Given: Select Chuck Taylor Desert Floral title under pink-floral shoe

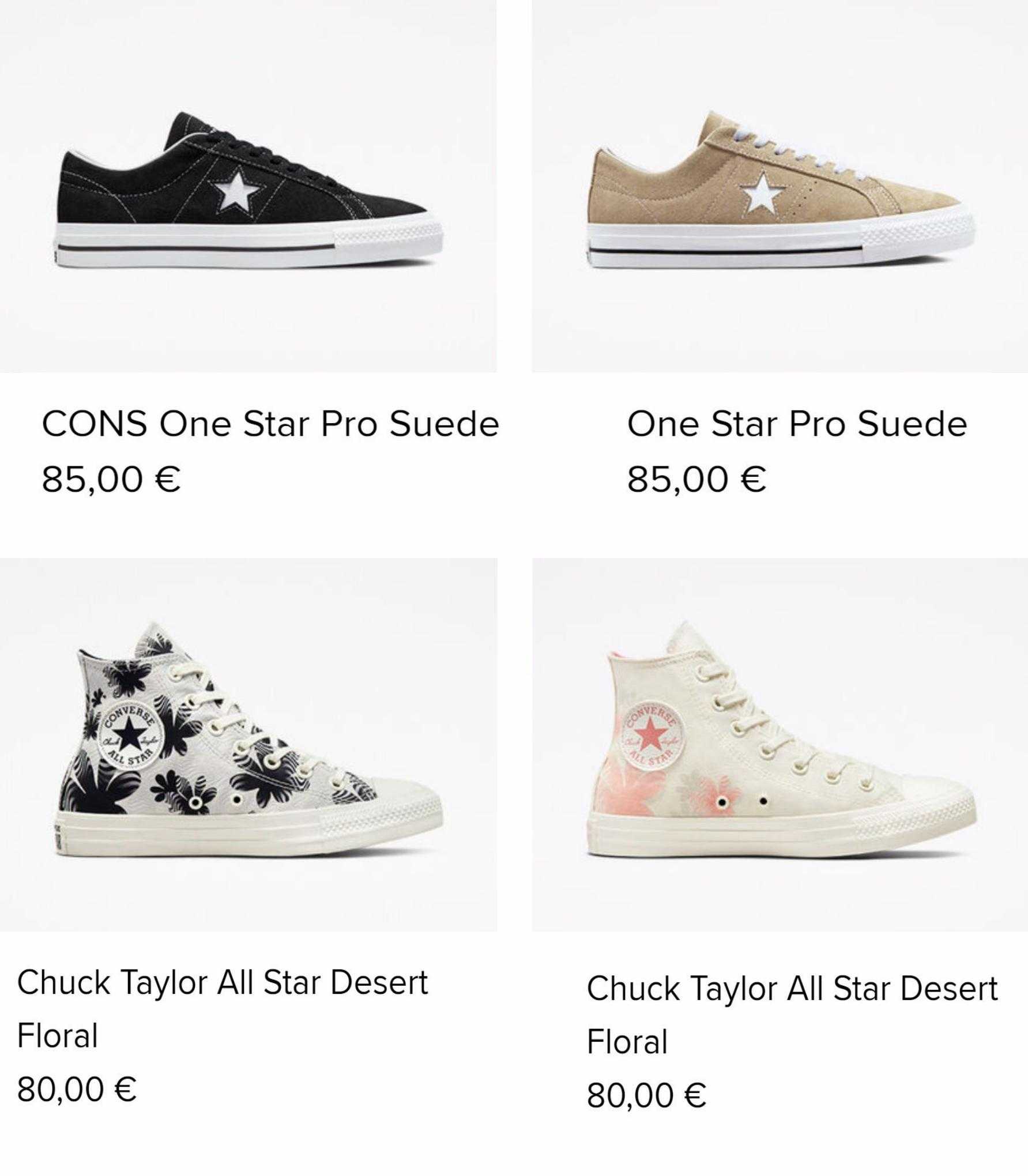Looking at the screenshot, I should (792, 1015).
